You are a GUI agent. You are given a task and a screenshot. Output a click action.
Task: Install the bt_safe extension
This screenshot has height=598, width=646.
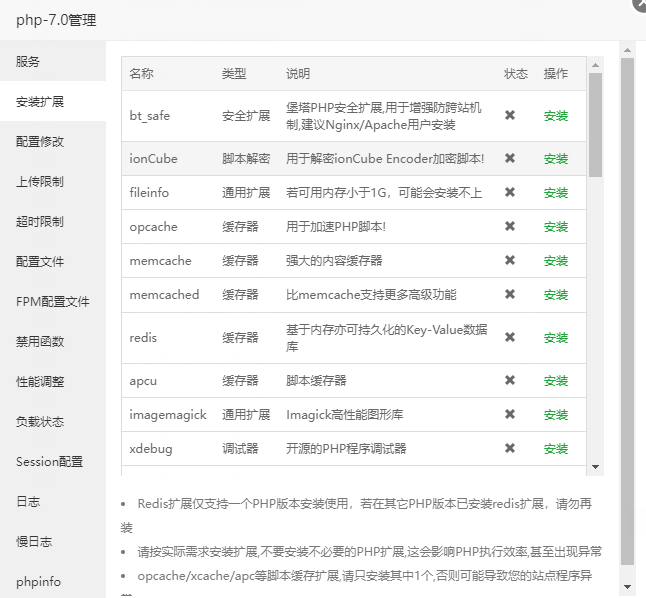556,116
